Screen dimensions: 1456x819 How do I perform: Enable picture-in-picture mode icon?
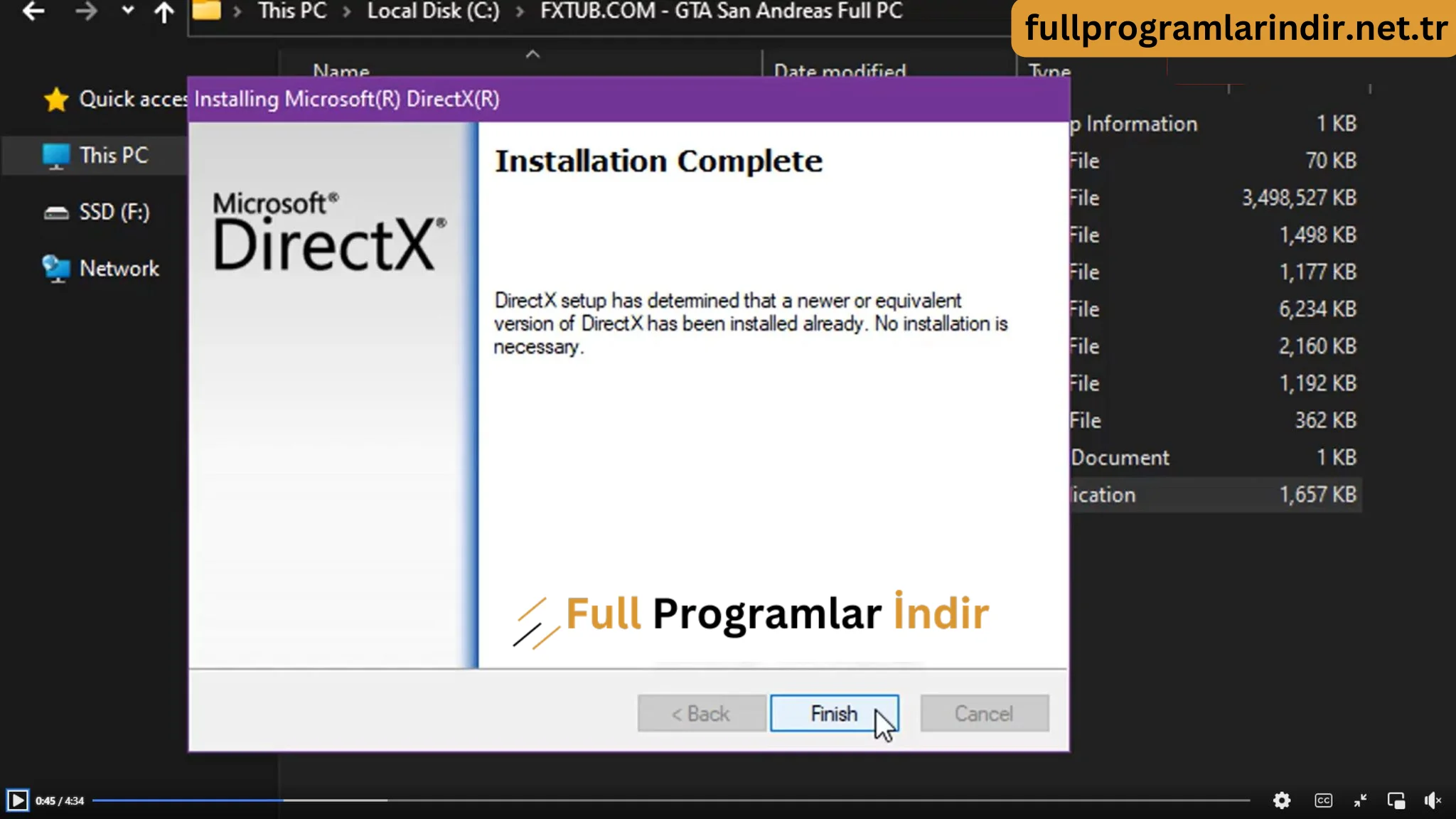point(1396,801)
